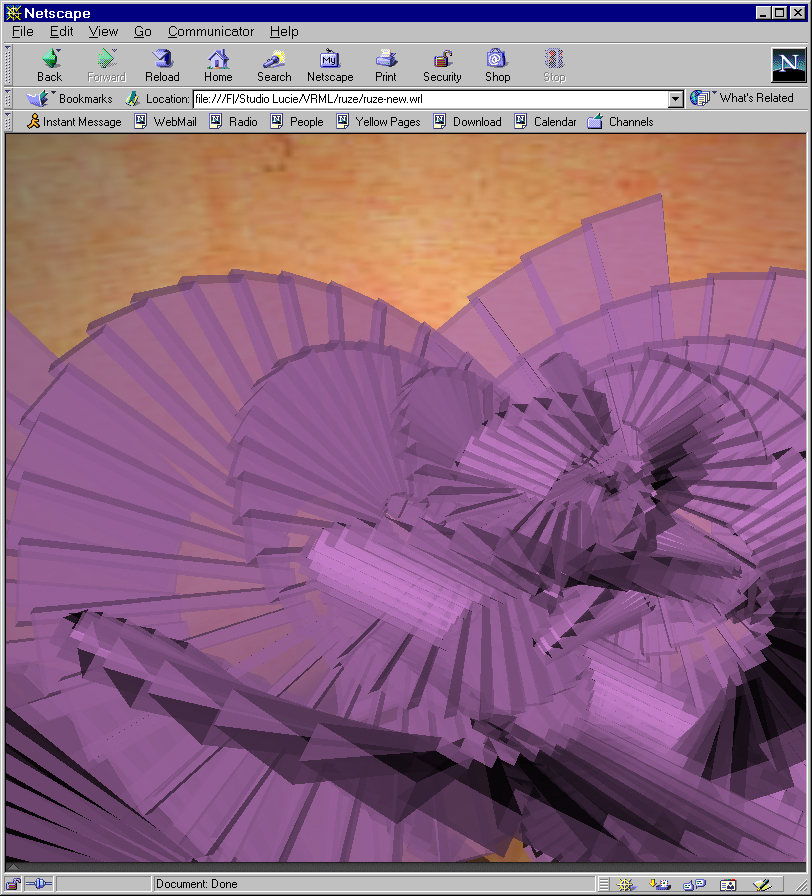Open the Inbox mail component icon
Image resolution: width=812 pixels, height=896 pixels.
click(x=660, y=885)
